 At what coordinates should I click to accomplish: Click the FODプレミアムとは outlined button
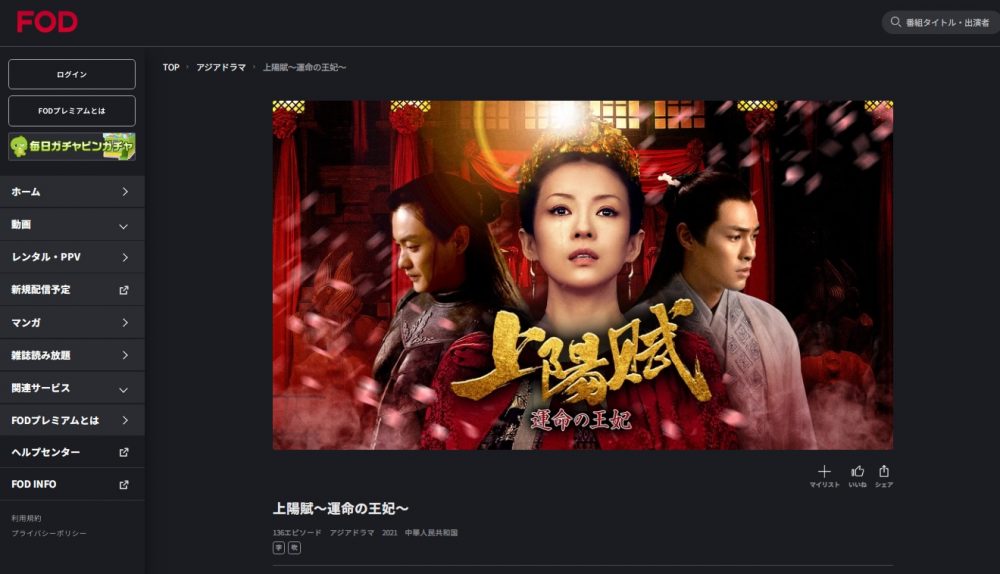[72, 110]
